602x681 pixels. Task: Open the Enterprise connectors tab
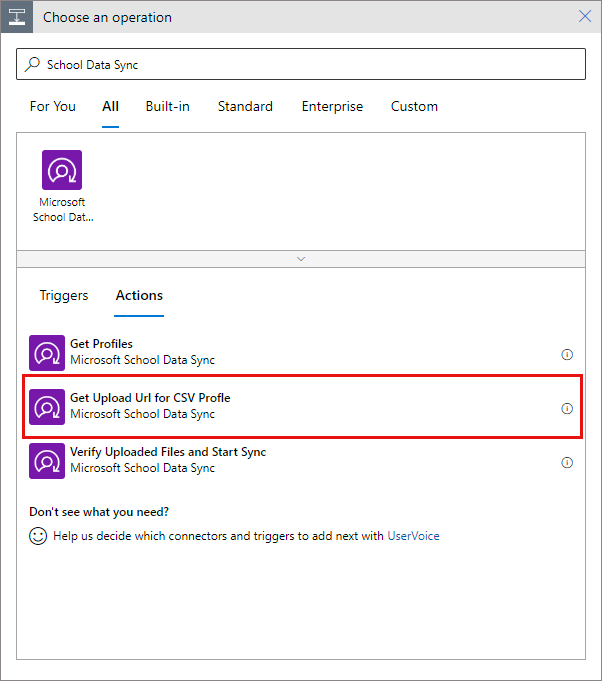point(332,106)
